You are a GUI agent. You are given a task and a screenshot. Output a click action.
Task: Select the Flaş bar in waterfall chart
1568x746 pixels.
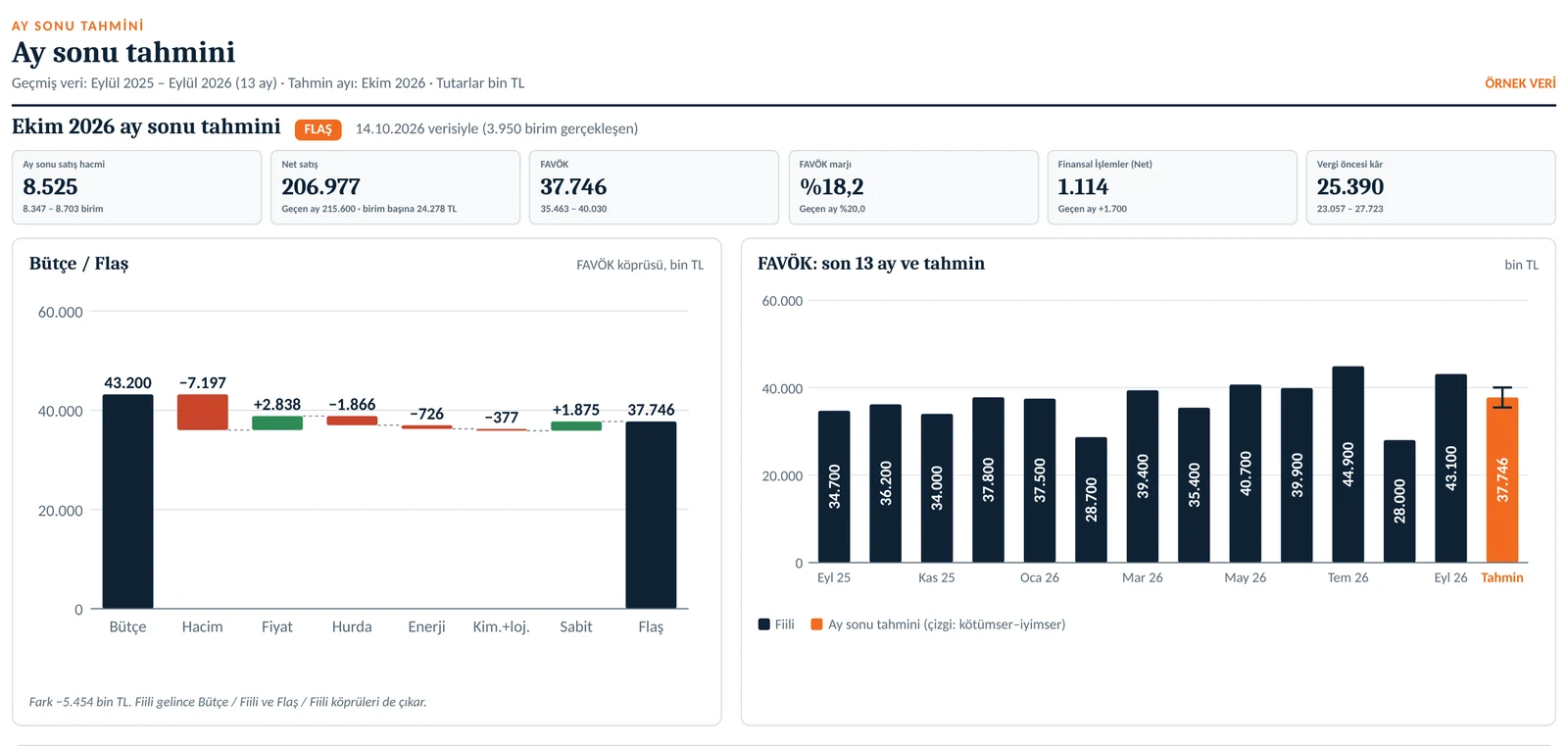click(651, 516)
